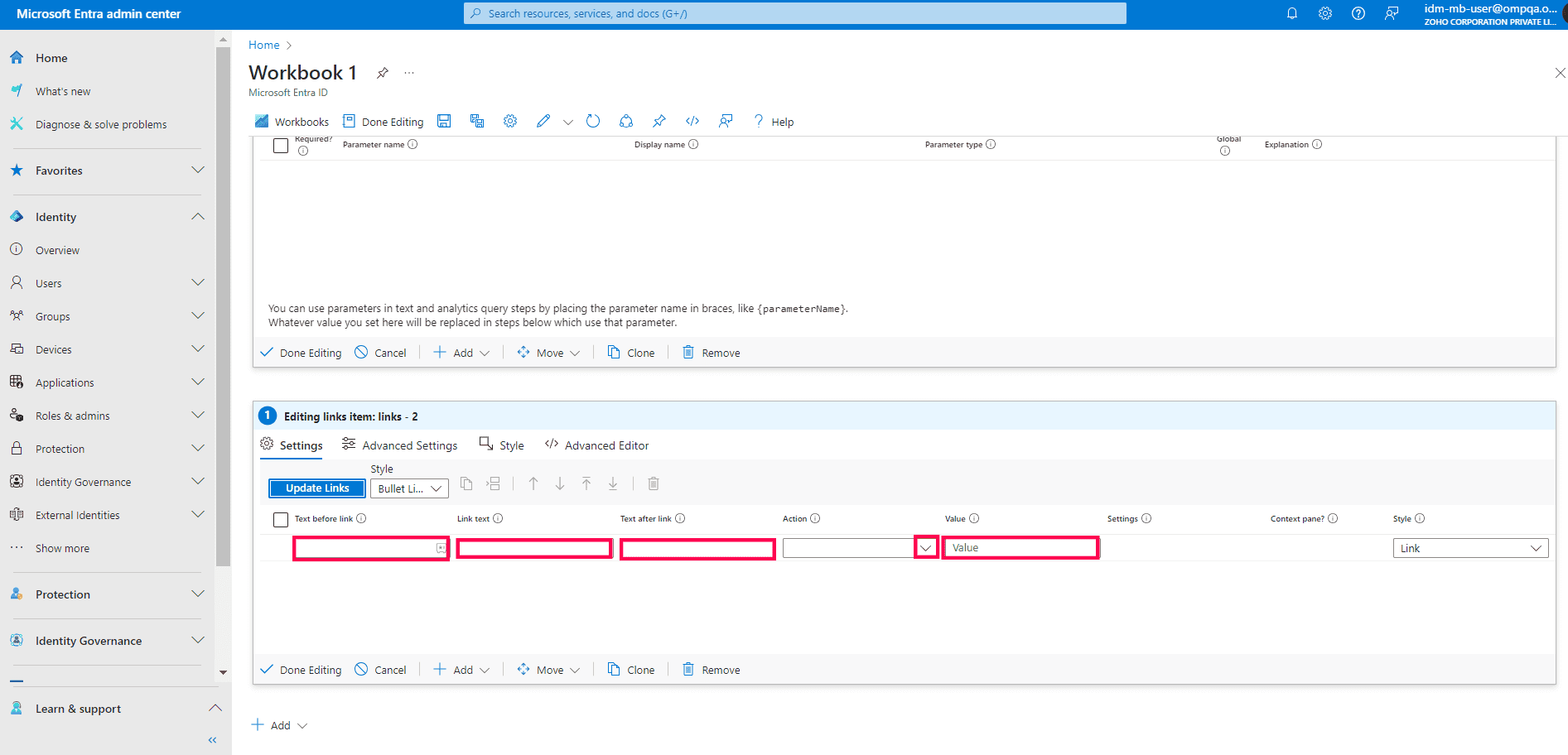Move the link row to top with the arrow icon
The height and width of the screenshot is (755, 1568).
pyautogui.click(x=586, y=483)
